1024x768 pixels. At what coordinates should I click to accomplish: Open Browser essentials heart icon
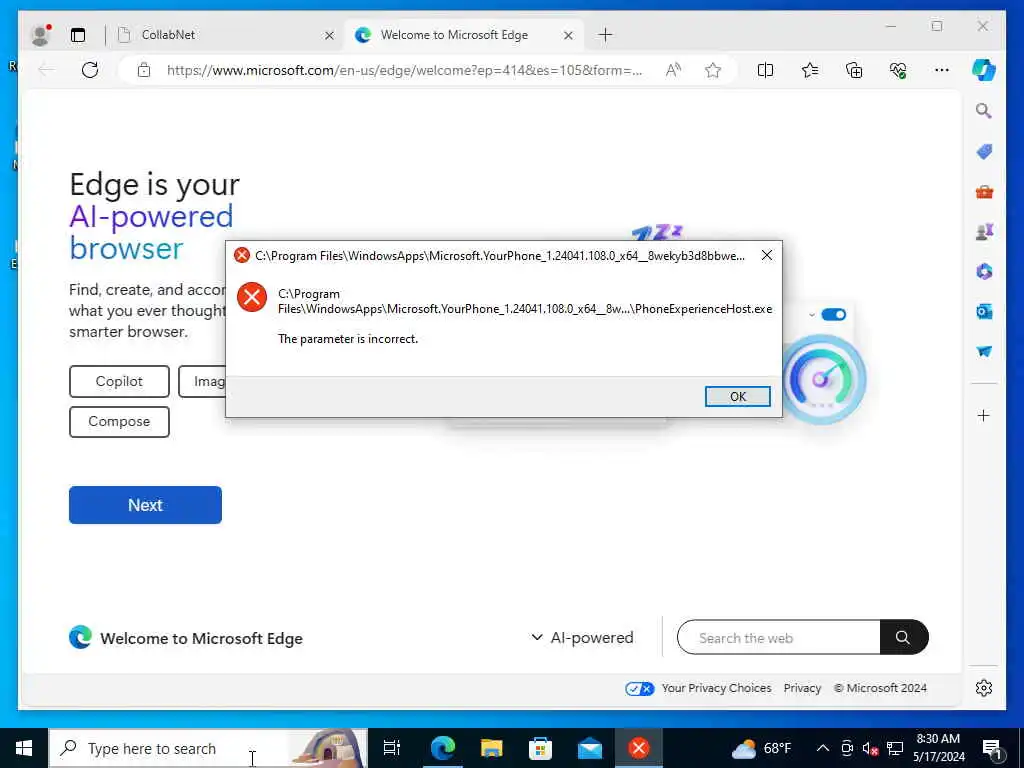[898, 70]
